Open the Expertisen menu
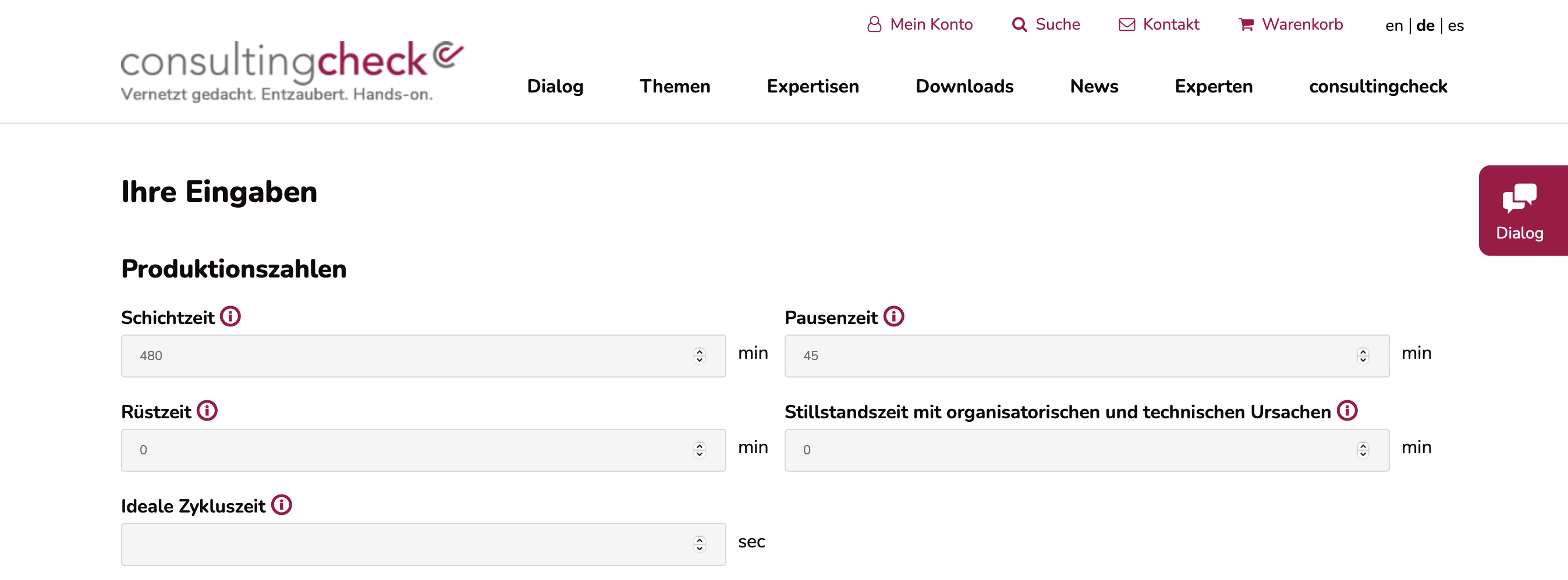 point(813,87)
